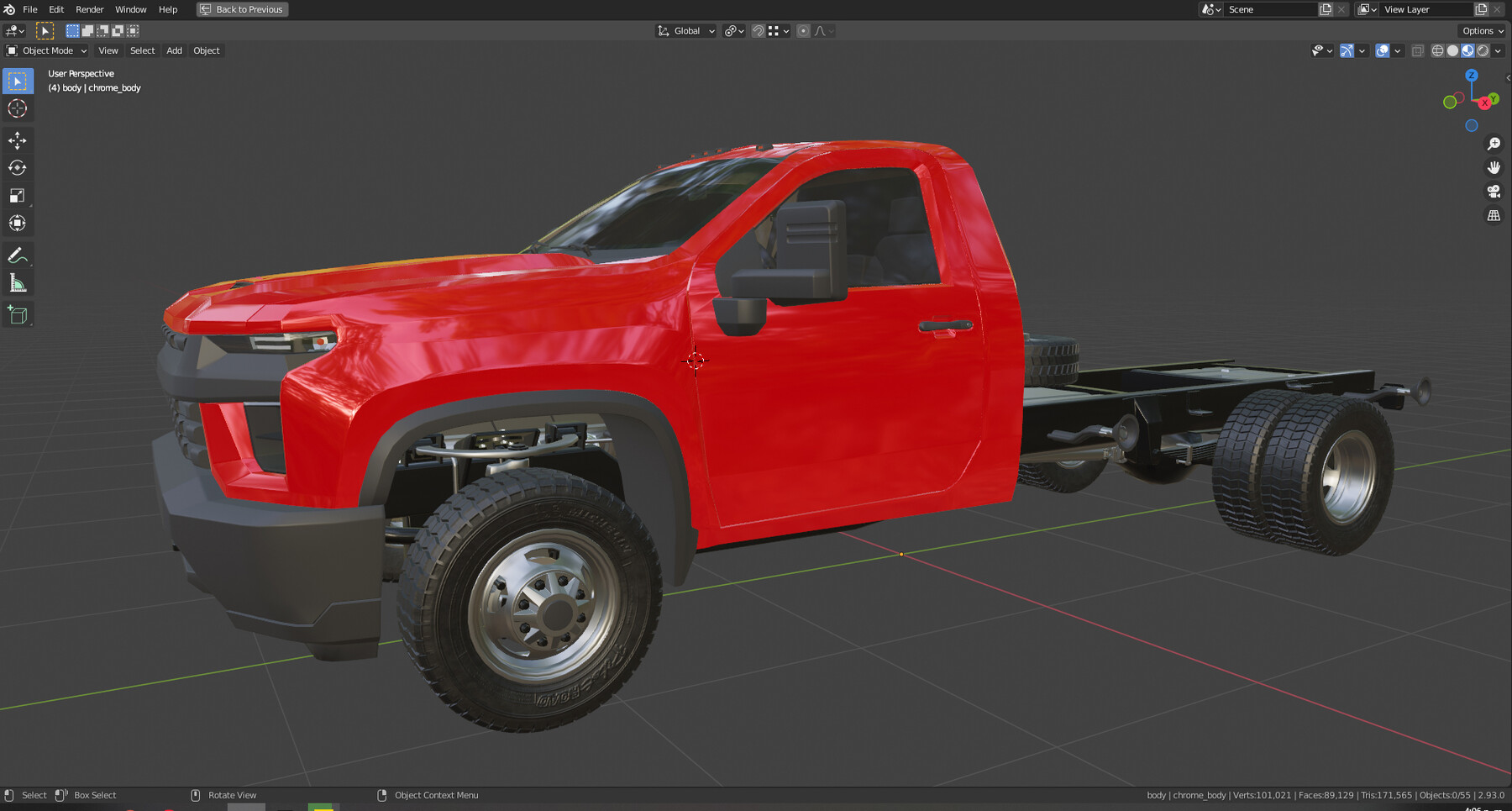Select the Annotate pencil tool
The width and height of the screenshot is (1512, 811).
click(x=17, y=255)
